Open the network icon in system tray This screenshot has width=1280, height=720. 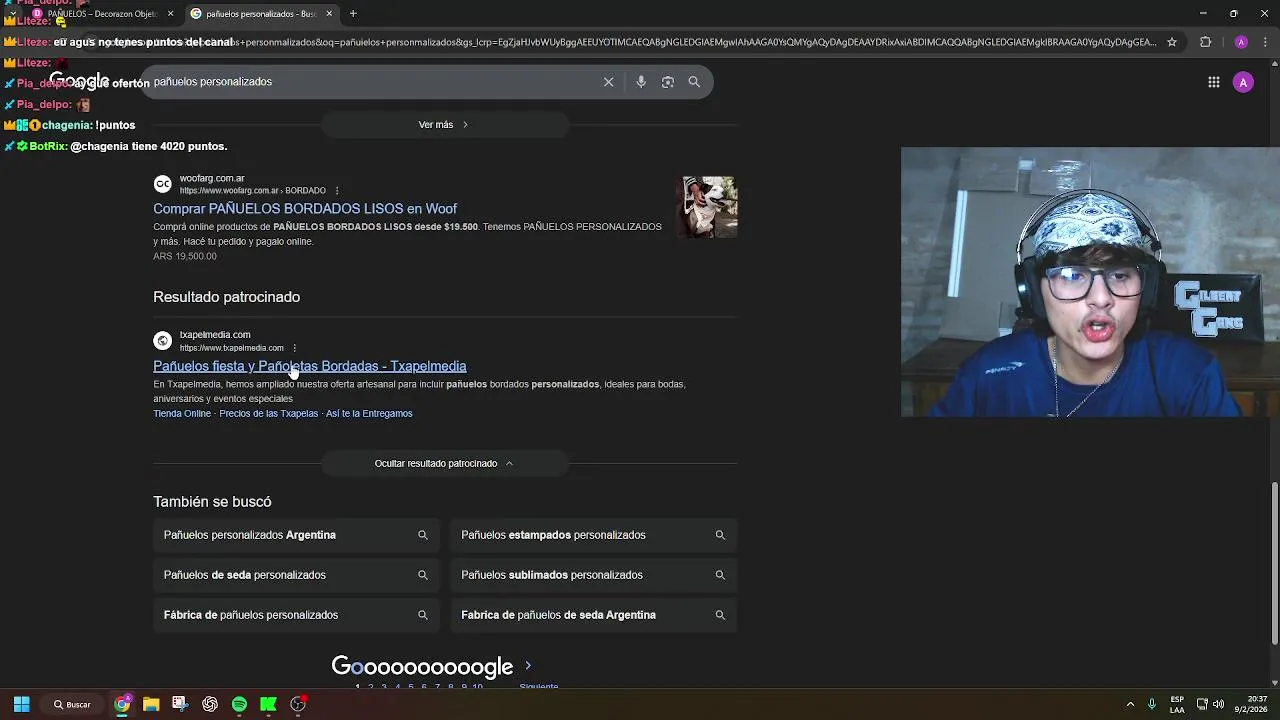click(1202, 704)
